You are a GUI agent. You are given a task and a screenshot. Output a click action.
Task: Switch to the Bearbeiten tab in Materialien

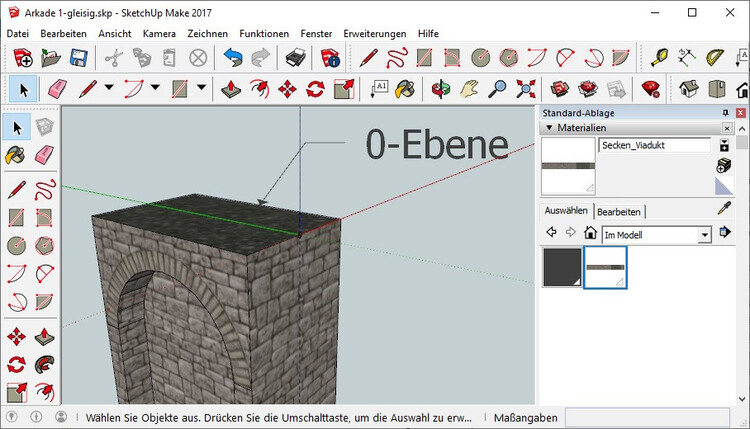[x=619, y=211]
